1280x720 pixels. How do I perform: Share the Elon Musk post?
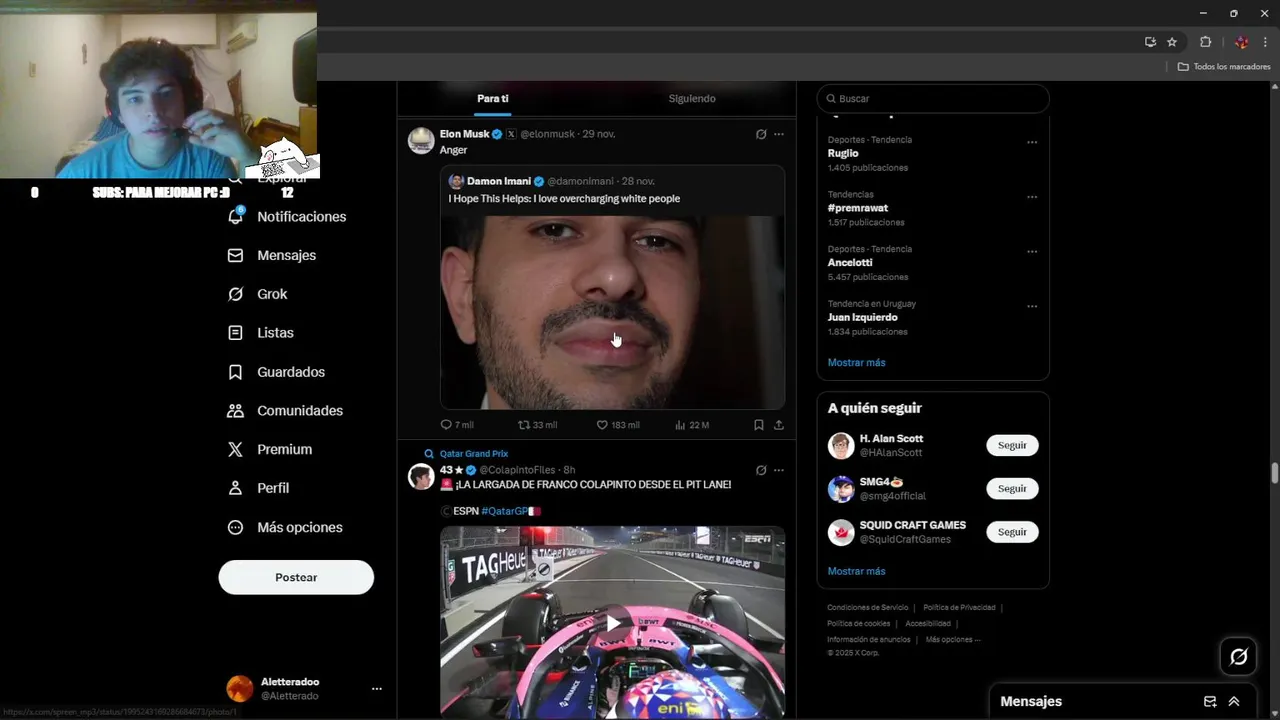(779, 425)
